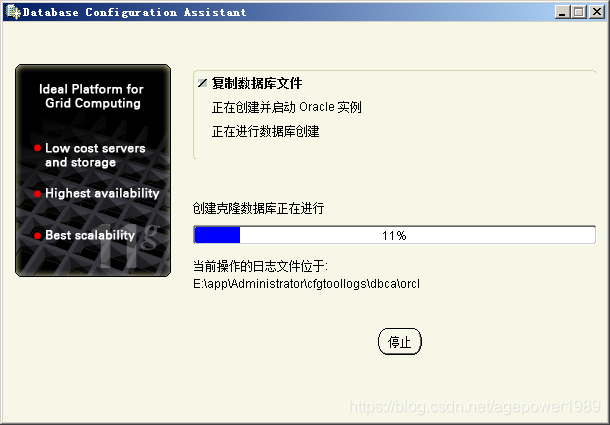Stop database creation with the 停止 button
The height and width of the screenshot is (425, 610).
tap(400, 342)
